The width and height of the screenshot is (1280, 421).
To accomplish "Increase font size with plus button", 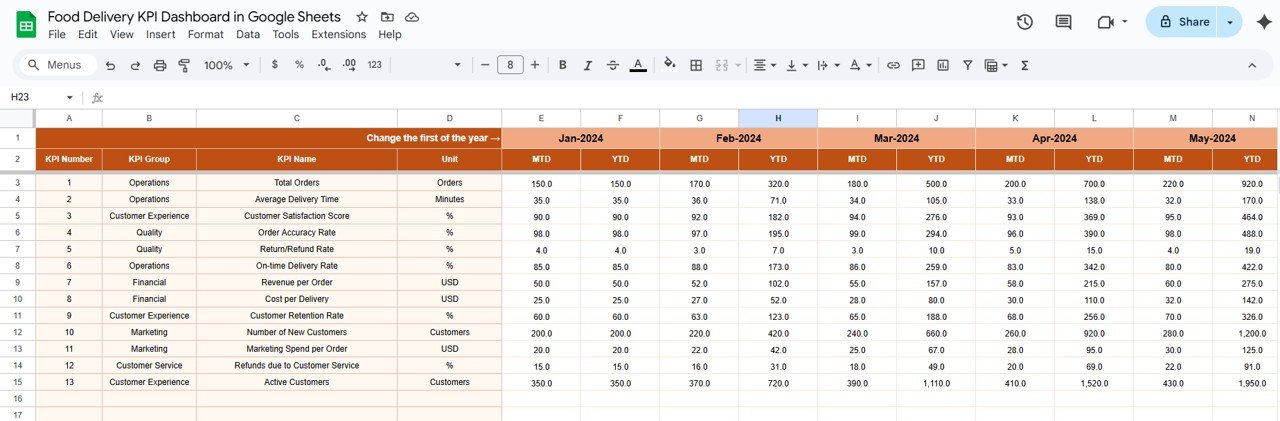I will (x=535, y=65).
